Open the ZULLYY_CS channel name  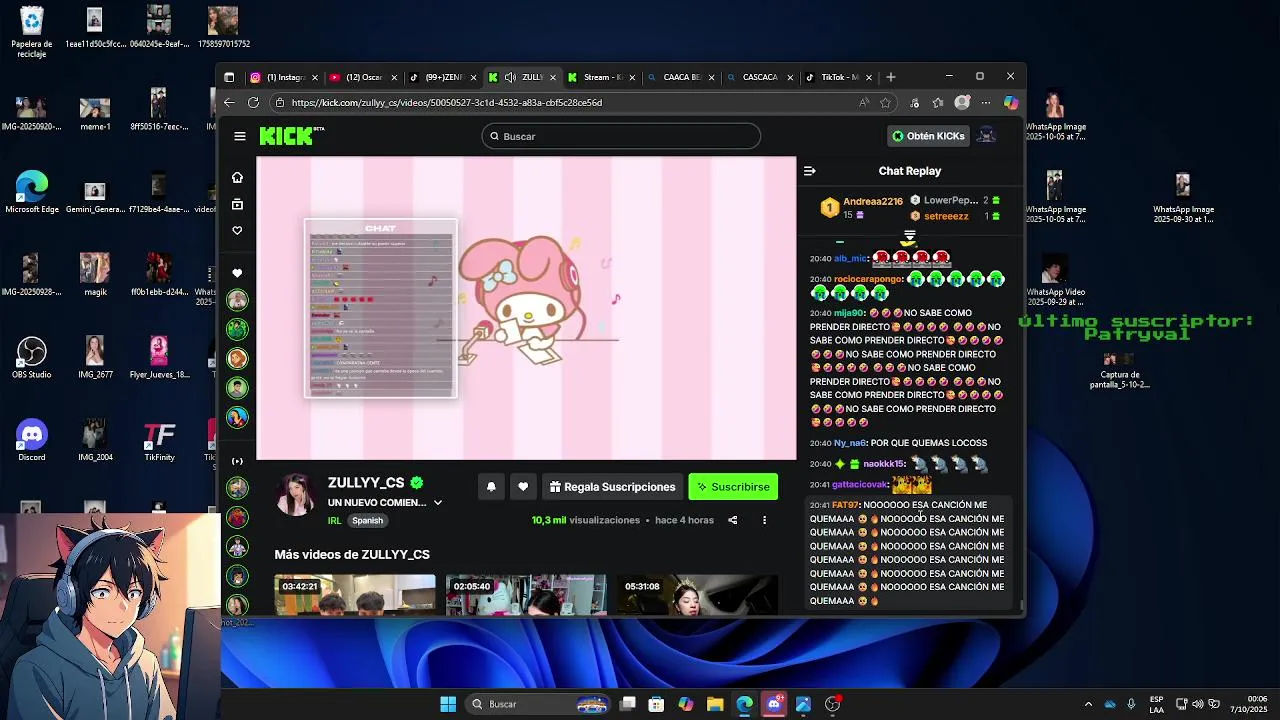(x=366, y=483)
